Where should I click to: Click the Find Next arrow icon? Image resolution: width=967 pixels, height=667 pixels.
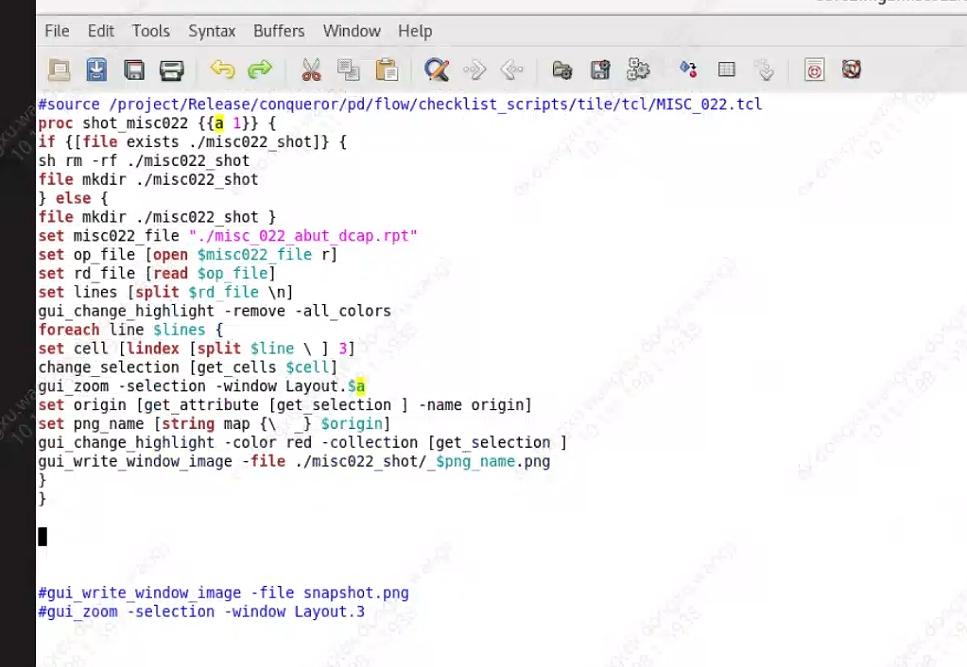pos(474,70)
